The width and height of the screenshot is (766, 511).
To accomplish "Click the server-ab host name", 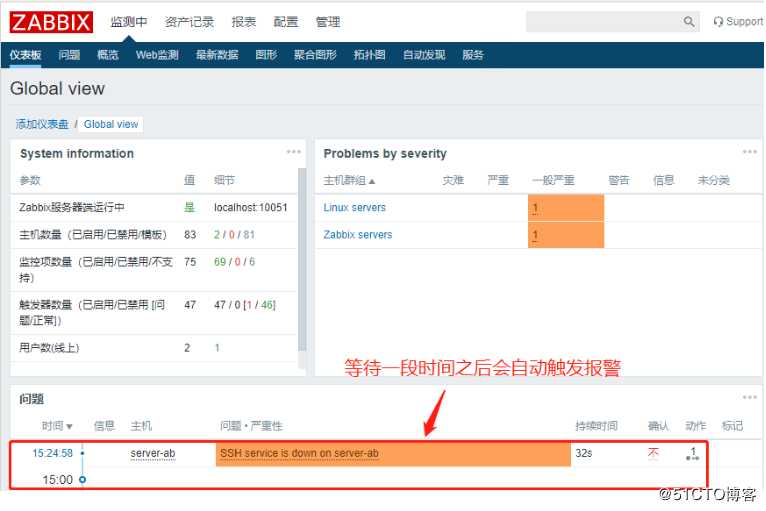I will [153, 453].
